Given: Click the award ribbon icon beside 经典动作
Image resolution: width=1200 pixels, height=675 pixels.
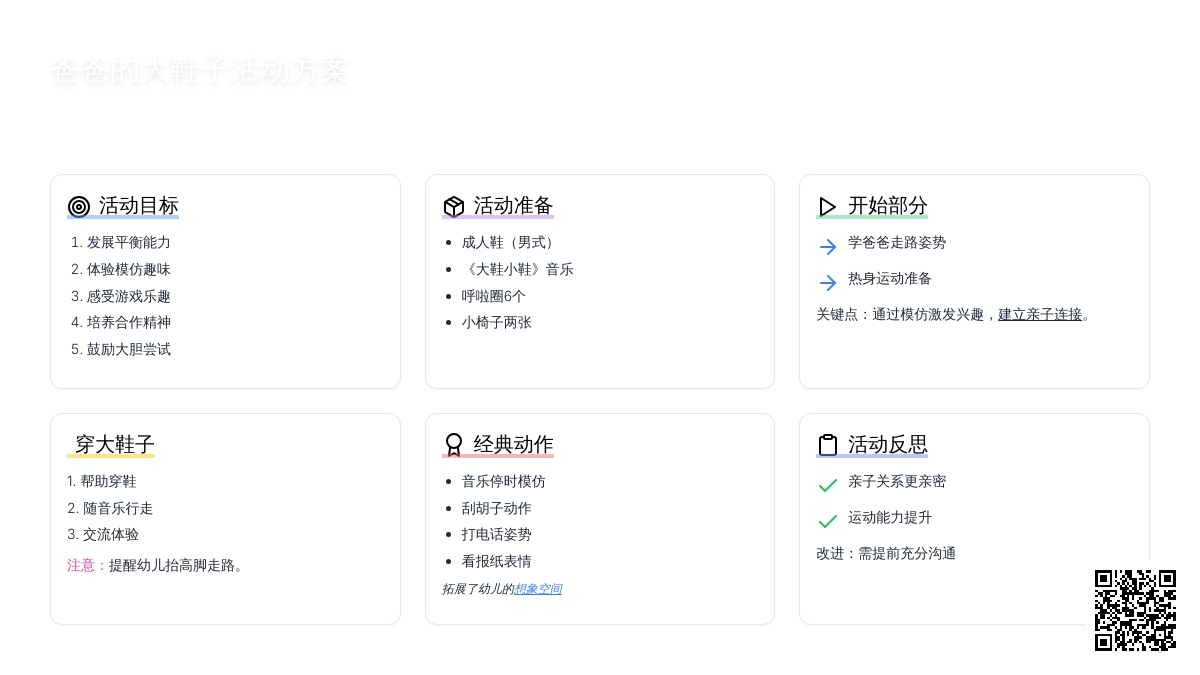Looking at the screenshot, I should 454,445.
